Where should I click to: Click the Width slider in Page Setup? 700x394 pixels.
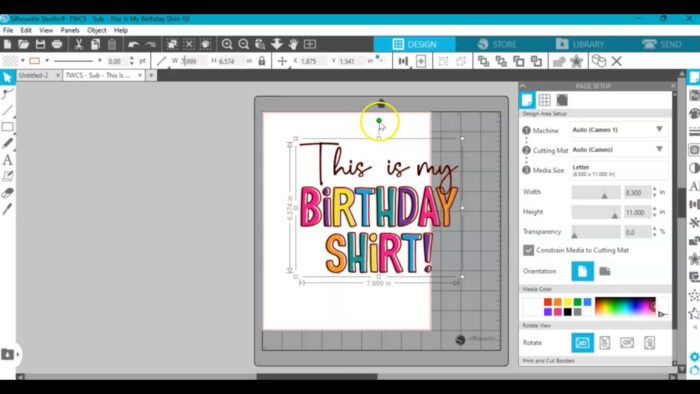pos(596,192)
